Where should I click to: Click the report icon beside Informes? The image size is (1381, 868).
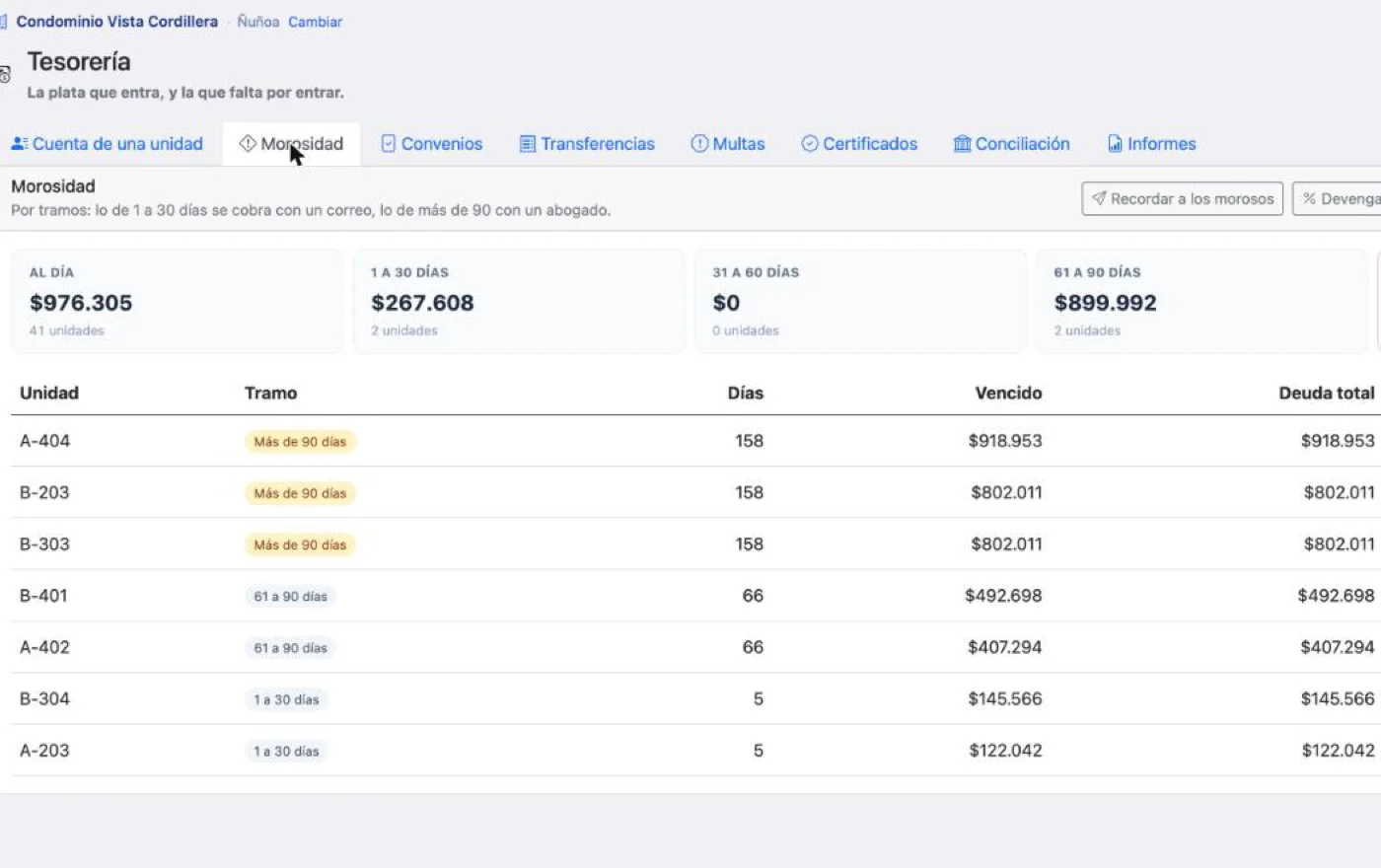pyautogui.click(x=1115, y=144)
